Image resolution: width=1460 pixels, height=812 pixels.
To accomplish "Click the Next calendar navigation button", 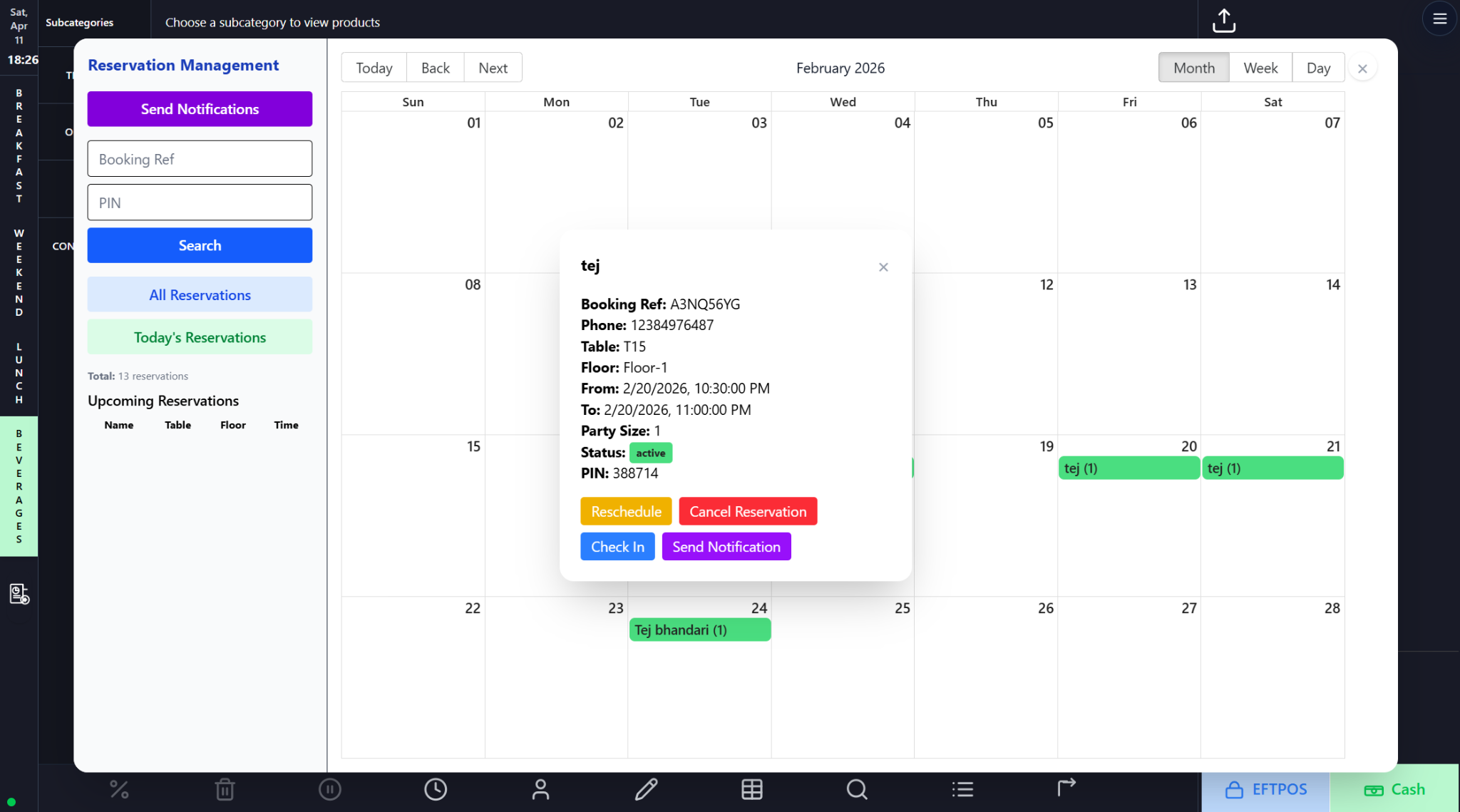I will tap(493, 68).
